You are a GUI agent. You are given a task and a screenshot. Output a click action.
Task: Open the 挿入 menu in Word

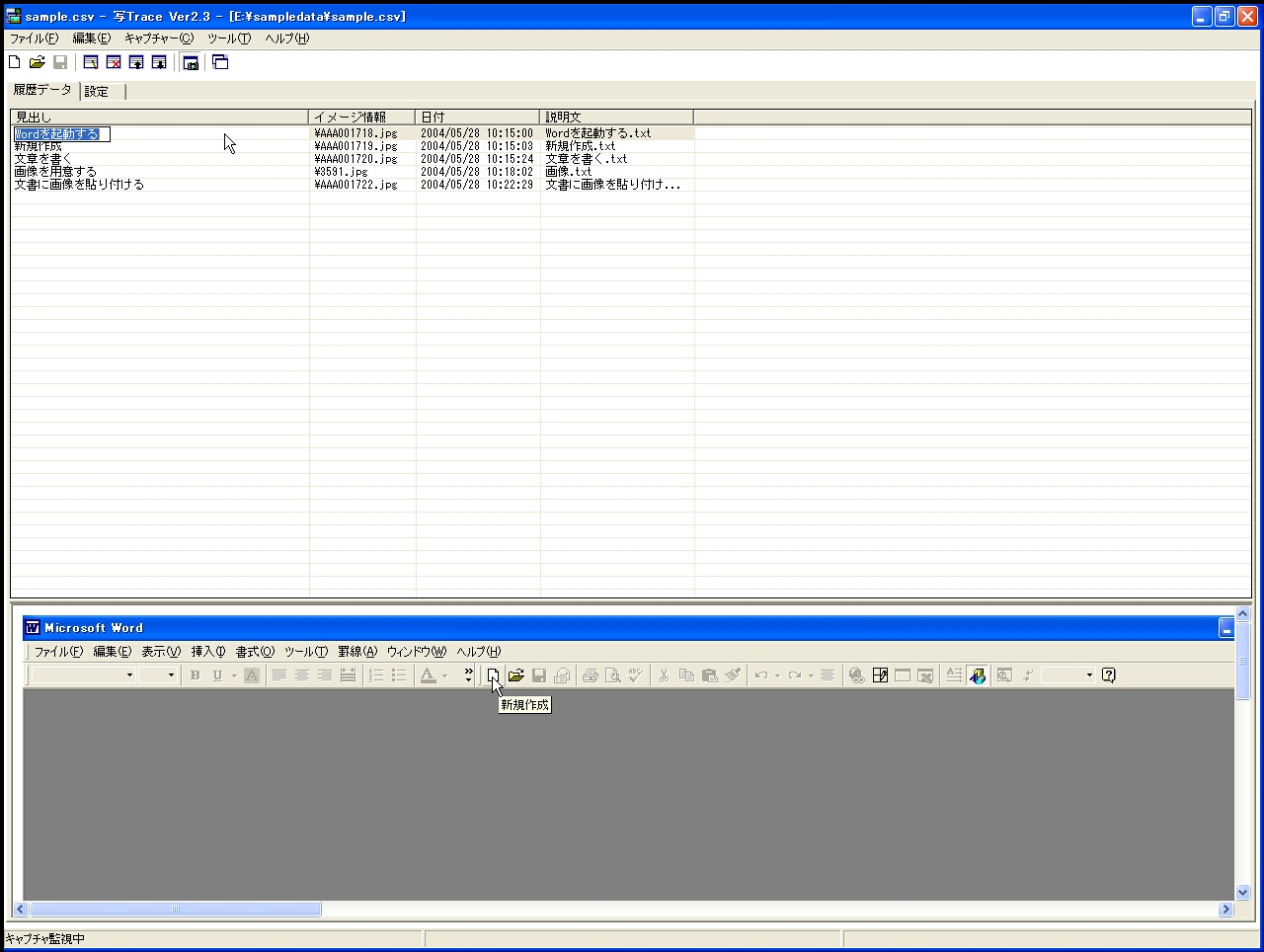[x=208, y=652]
